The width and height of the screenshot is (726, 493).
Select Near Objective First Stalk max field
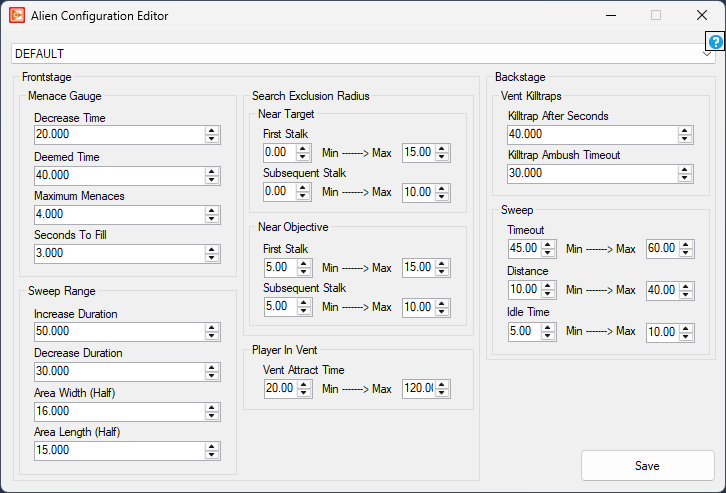click(417, 268)
